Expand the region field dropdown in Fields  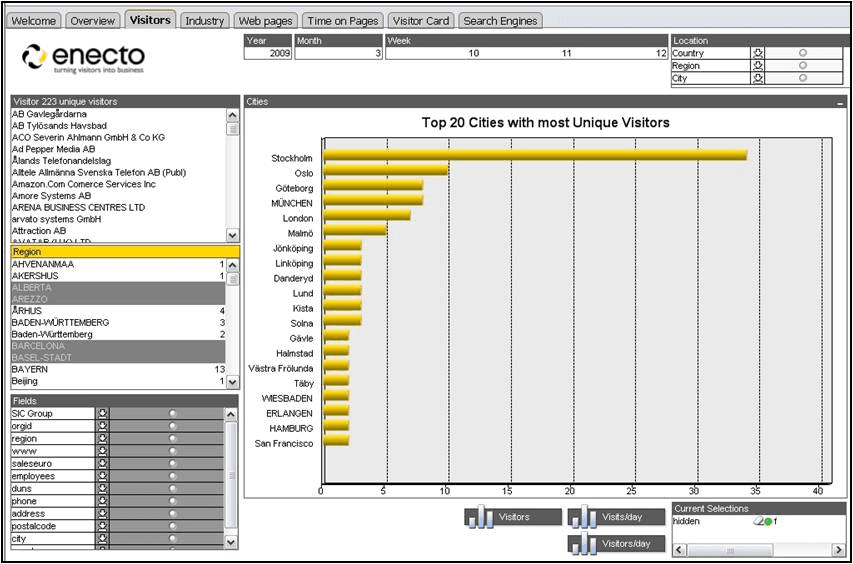[103, 438]
